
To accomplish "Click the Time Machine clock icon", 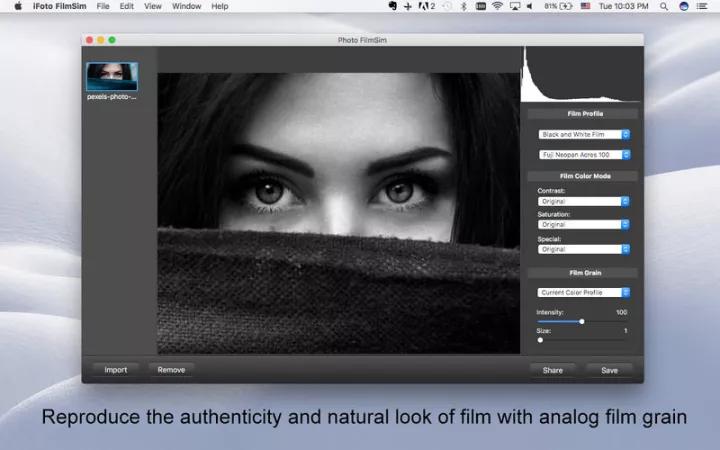I will [448, 6].
